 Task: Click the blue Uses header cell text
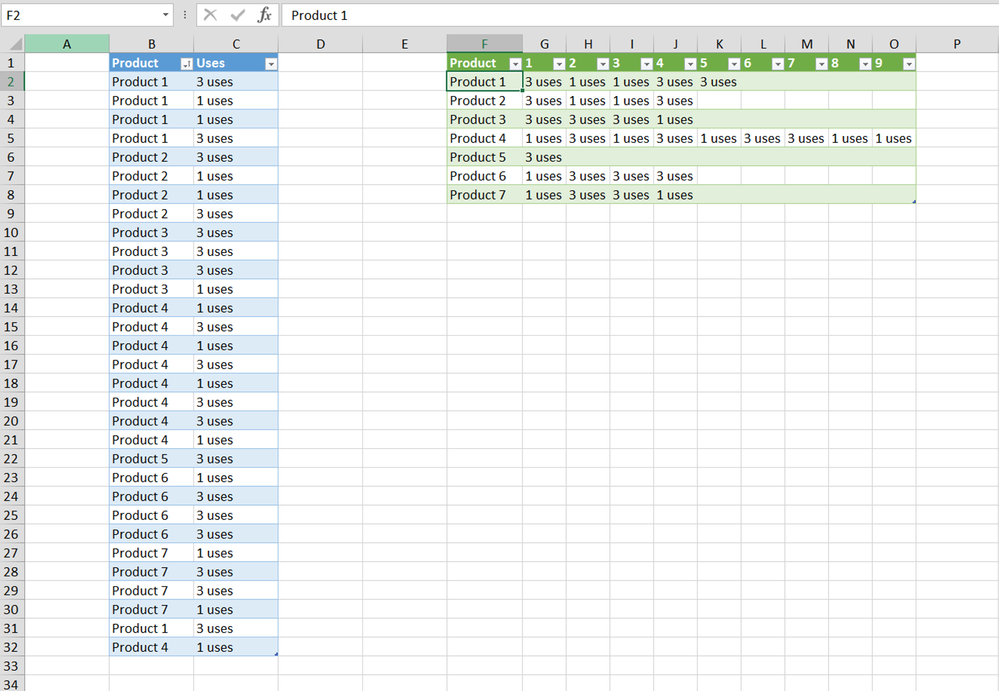(210, 63)
